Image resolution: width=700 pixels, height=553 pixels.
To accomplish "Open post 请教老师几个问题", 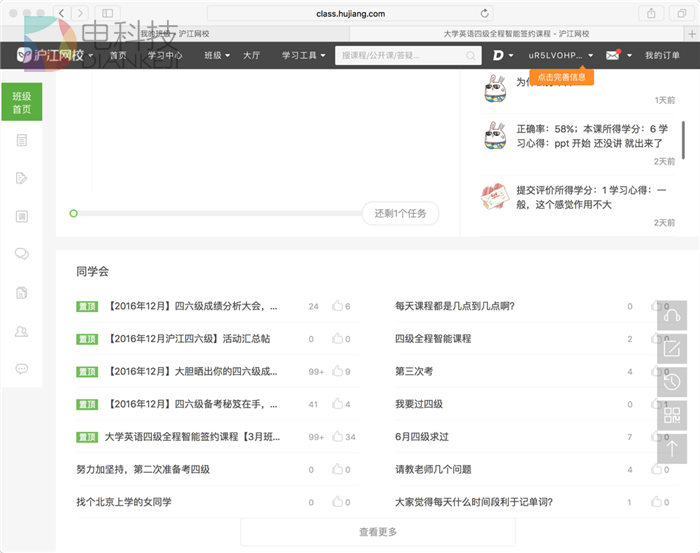I will 433,470.
